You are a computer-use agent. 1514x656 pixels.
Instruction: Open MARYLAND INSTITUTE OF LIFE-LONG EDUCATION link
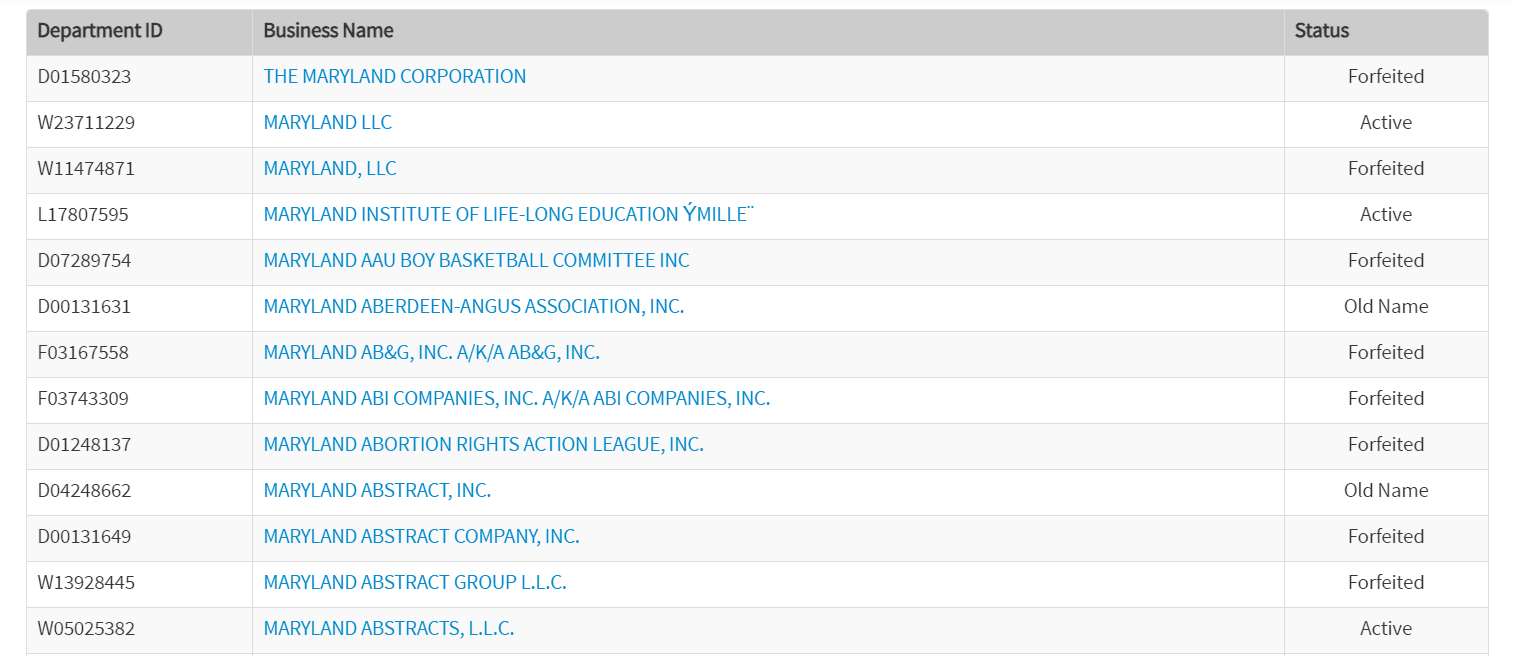coord(505,215)
